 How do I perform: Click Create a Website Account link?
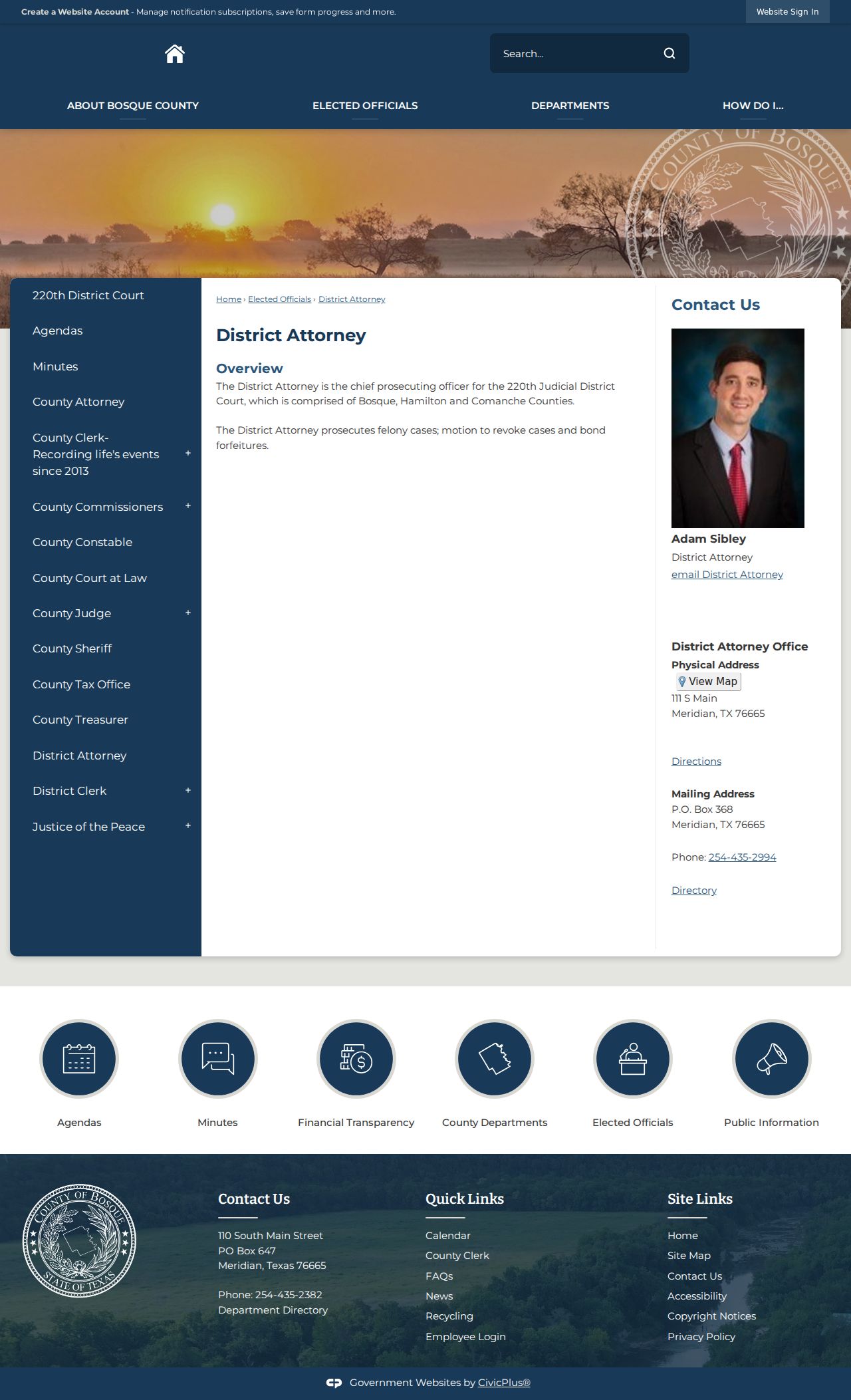point(75,12)
